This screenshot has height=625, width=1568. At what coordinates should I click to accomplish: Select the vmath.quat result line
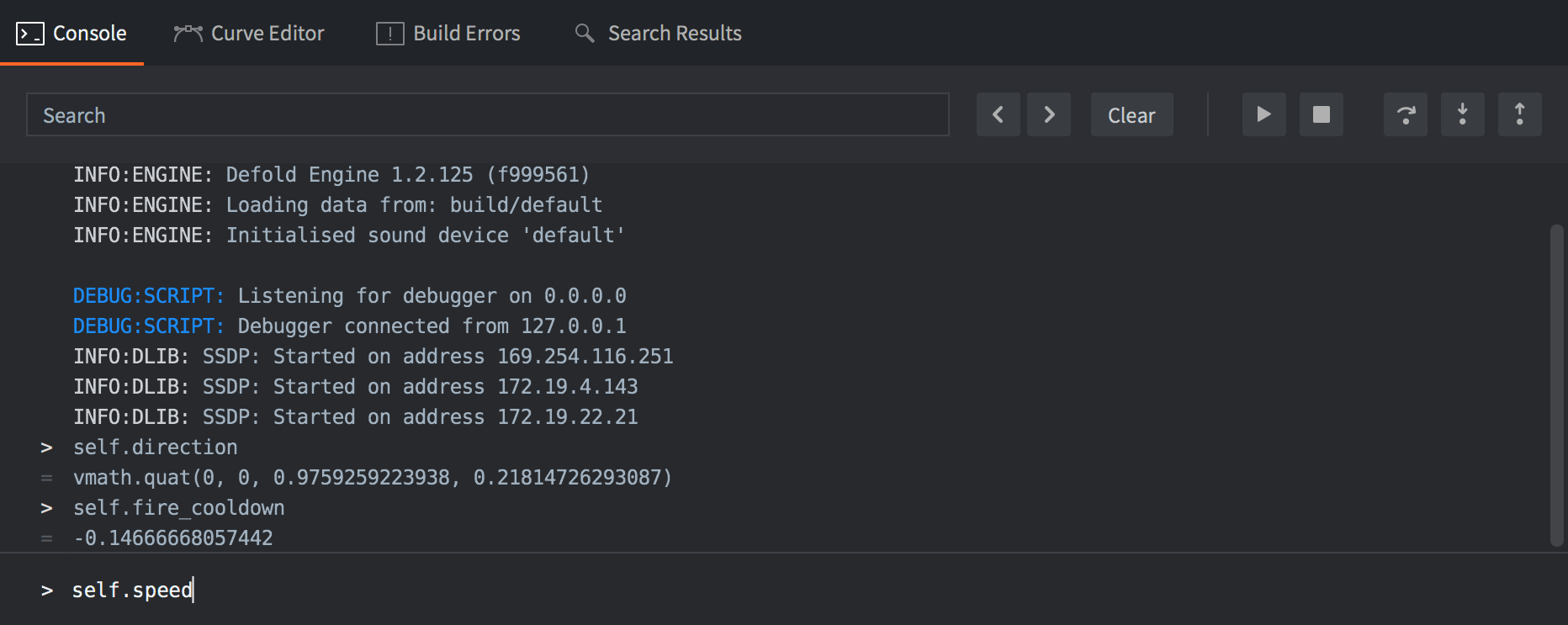click(x=373, y=478)
